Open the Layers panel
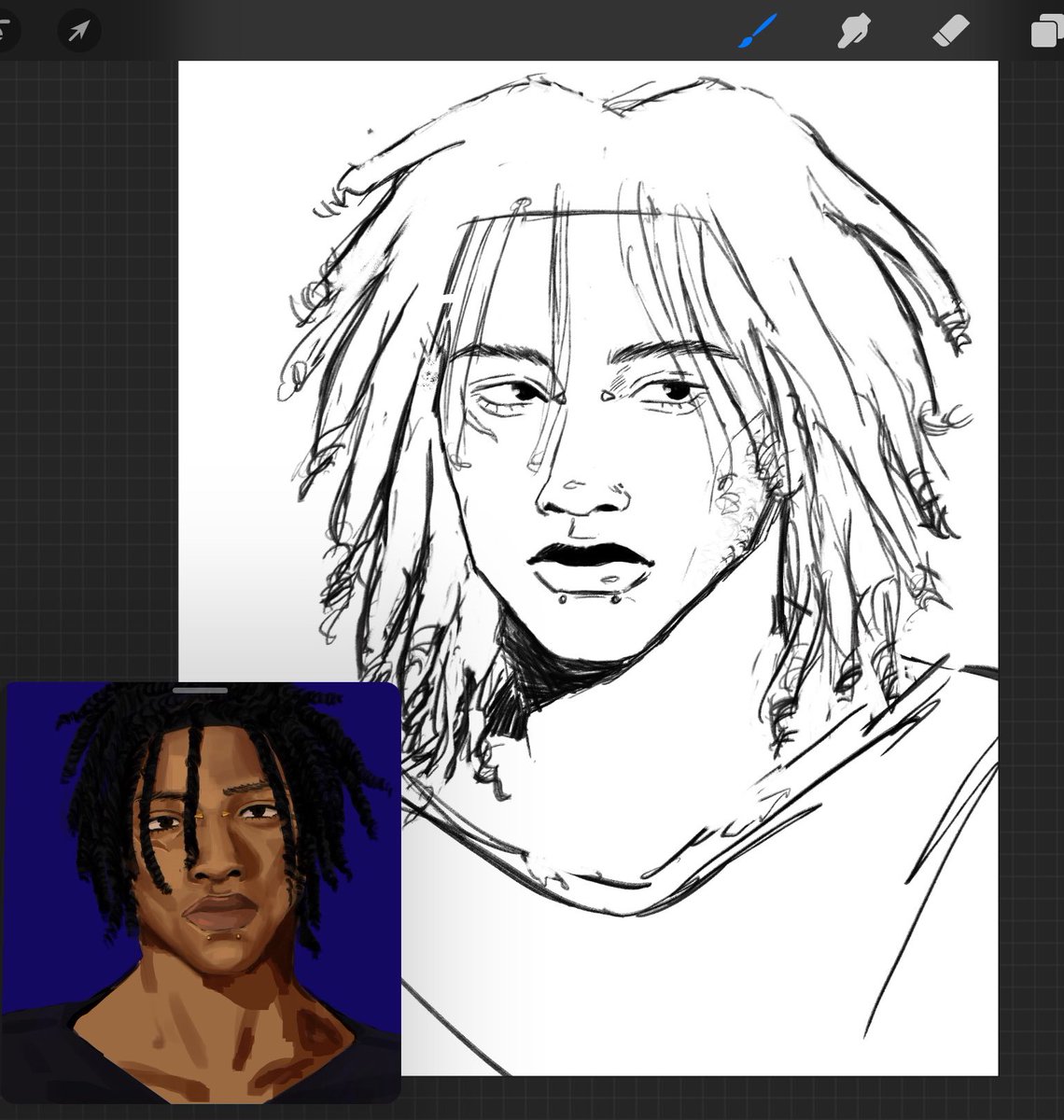 (x=1046, y=33)
